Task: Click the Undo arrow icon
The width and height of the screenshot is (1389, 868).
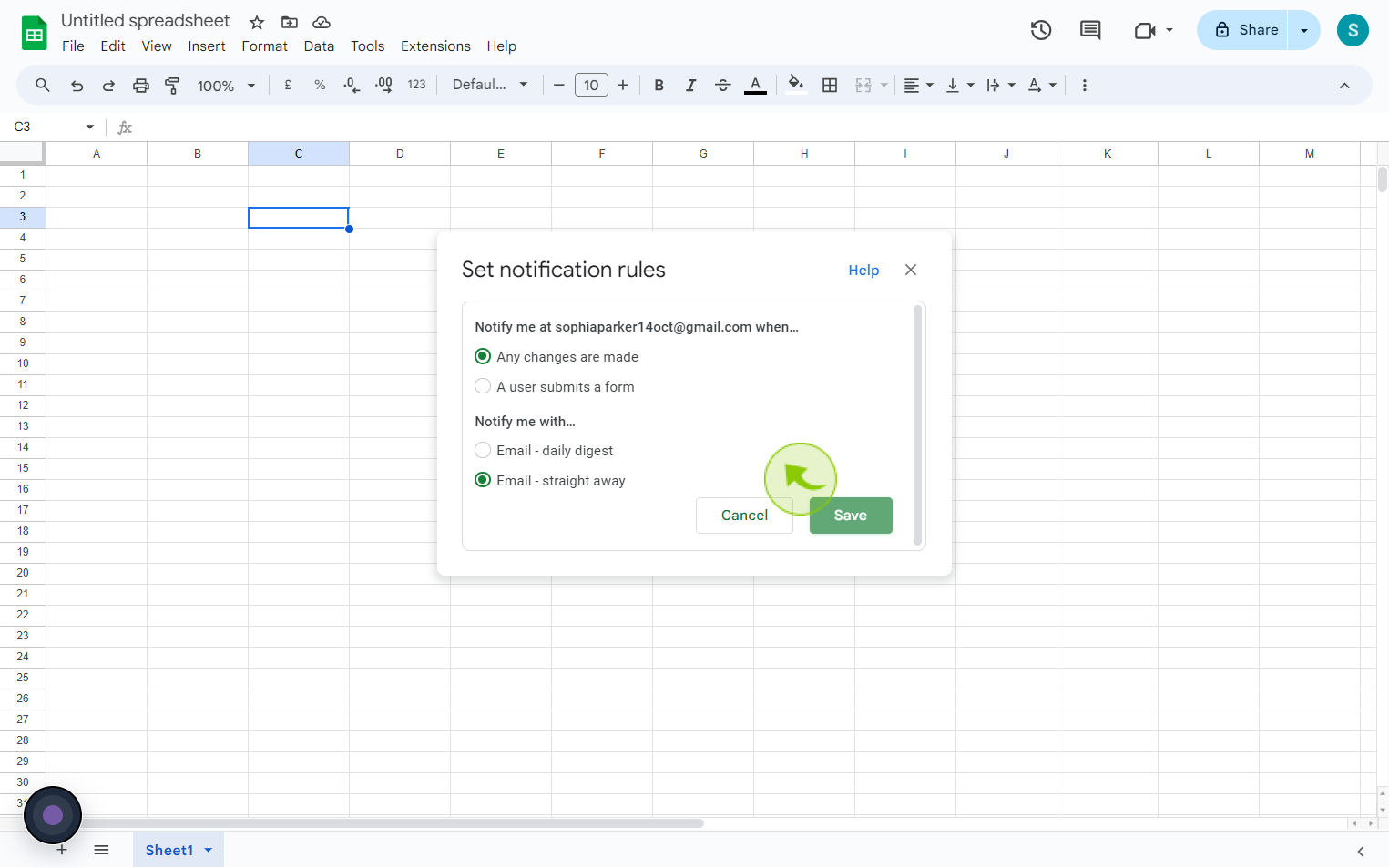Action: (77, 85)
